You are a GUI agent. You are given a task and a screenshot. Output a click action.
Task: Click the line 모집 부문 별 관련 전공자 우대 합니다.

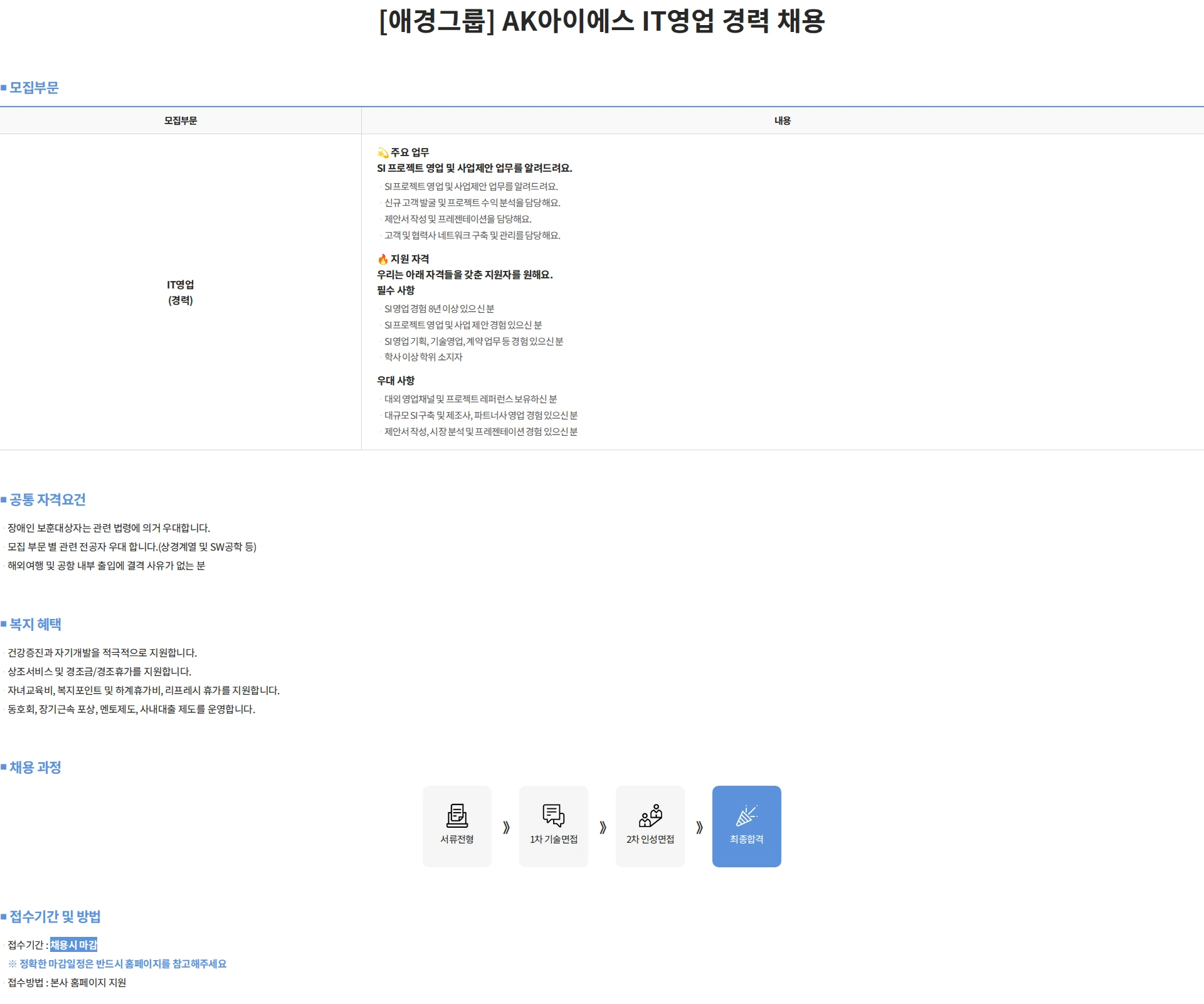[x=132, y=547]
